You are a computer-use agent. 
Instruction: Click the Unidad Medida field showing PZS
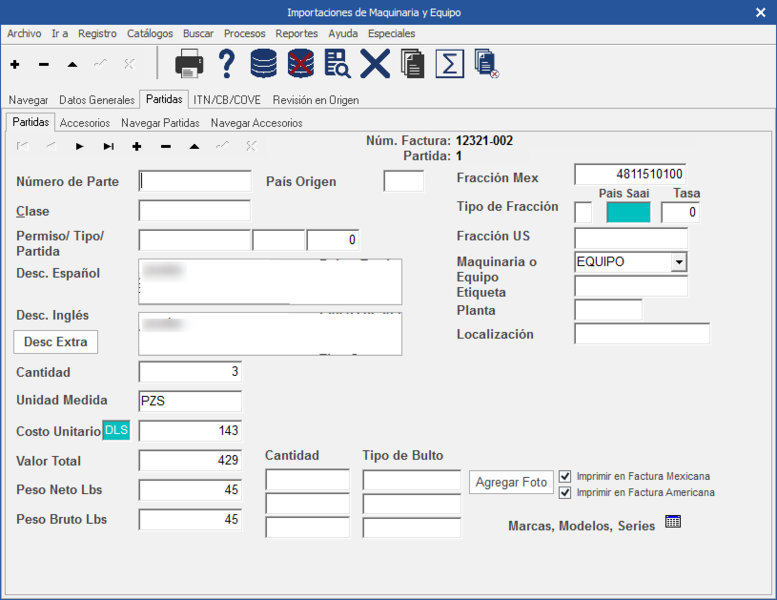[x=190, y=401]
